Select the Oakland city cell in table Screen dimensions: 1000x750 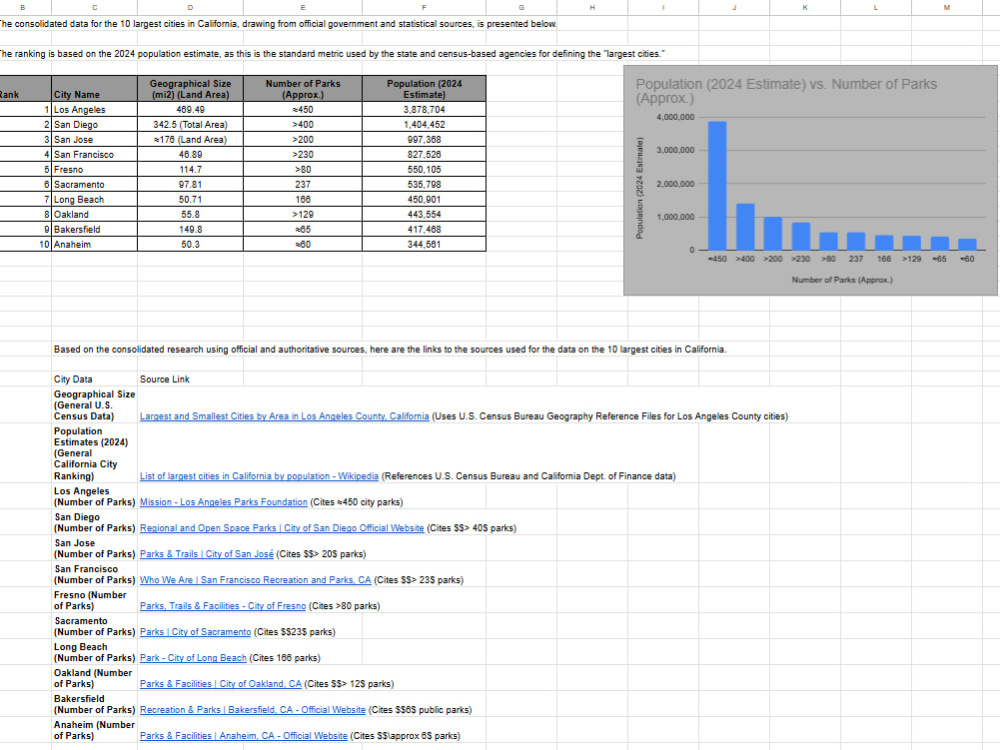[x=94, y=214]
